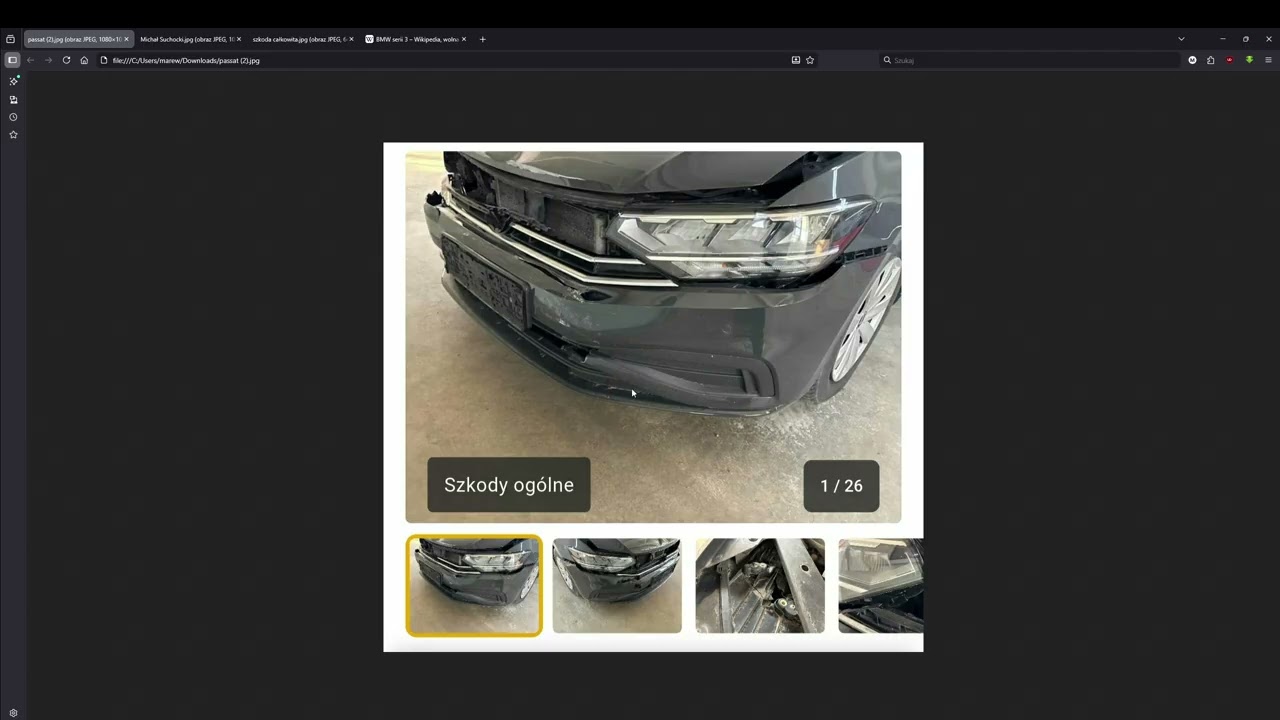Viewport: 1280px width, 720px height.
Task: Expand the list-all-tabs chevron
Action: (x=1181, y=39)
